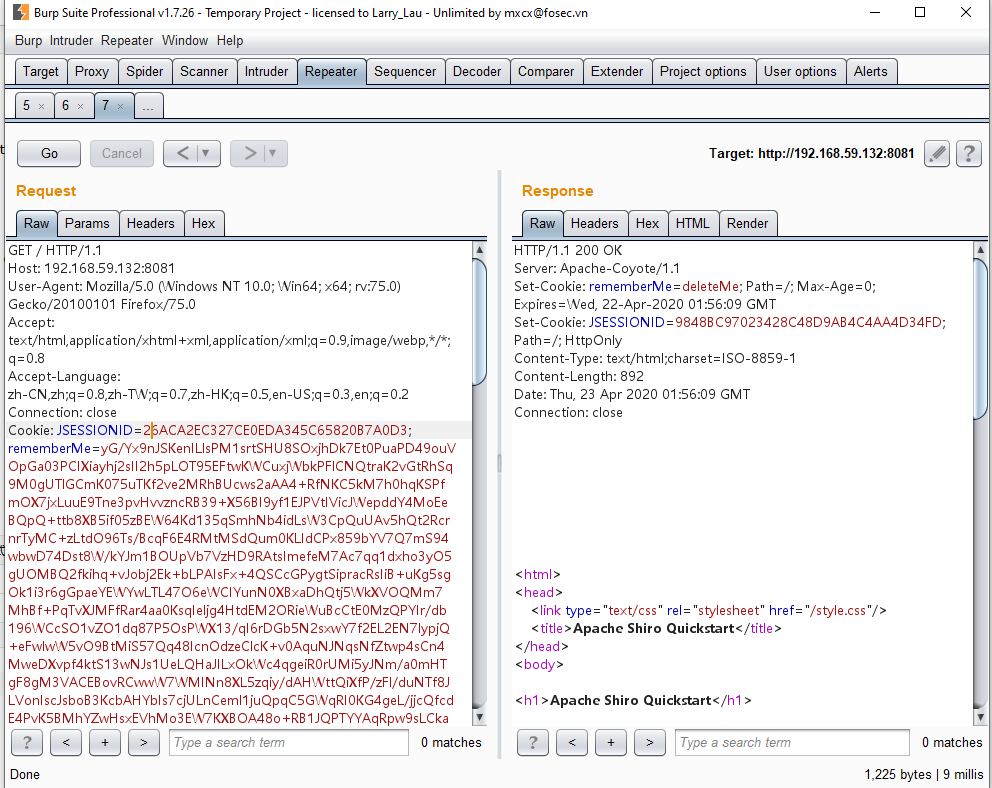992x788 pixels.
Task: Click response search plus options button
Action: [611, 742]
